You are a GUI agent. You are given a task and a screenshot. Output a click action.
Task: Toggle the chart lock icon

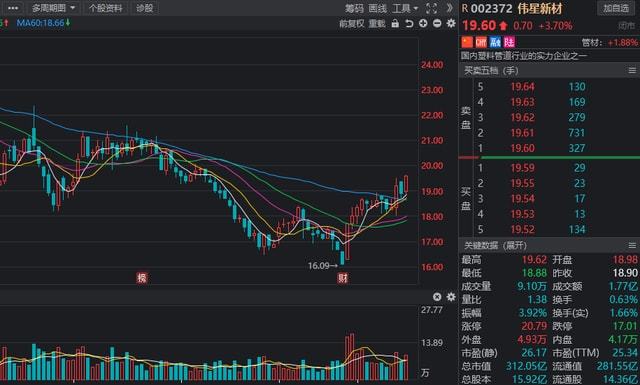(x=395, y=24)
